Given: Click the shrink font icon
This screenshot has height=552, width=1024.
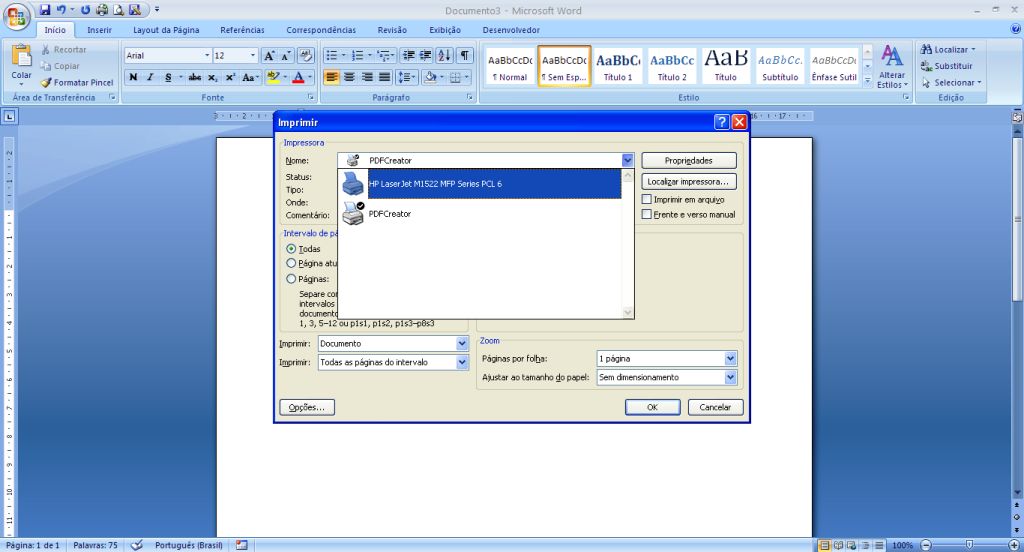Looking at the screenshot, I should point(286,56).
